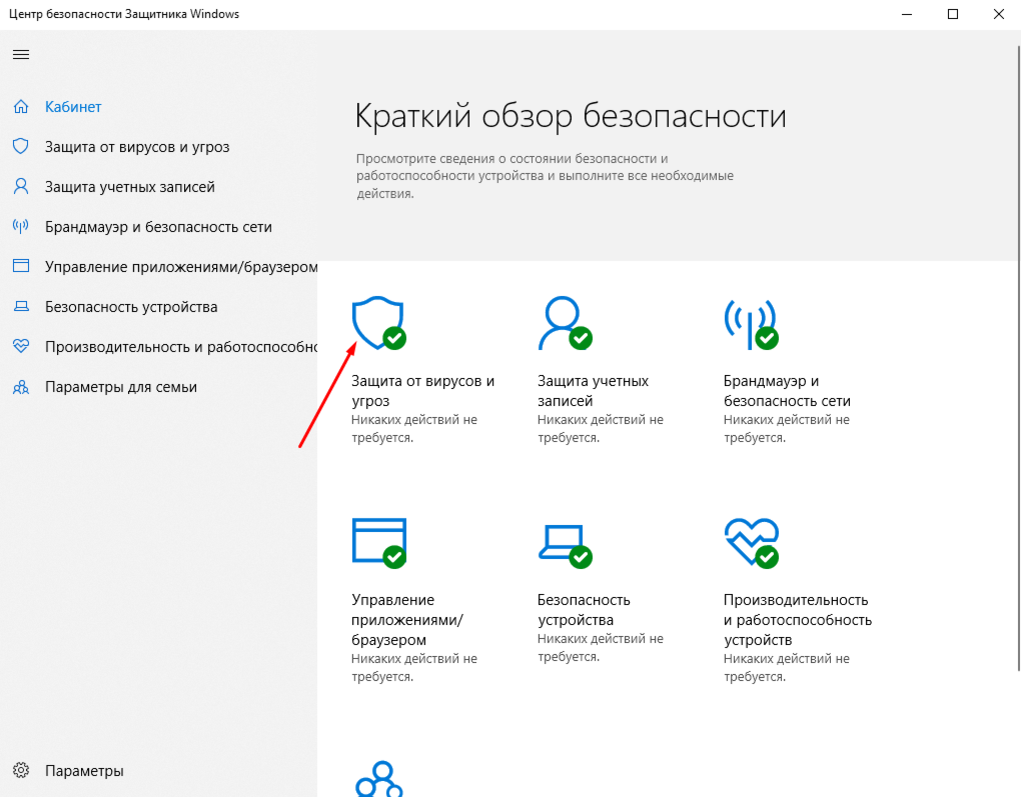
Task: Select Брандмауэр и безопасность сети in sidebar
Action: pyautogui.click(x=158, y=227)
